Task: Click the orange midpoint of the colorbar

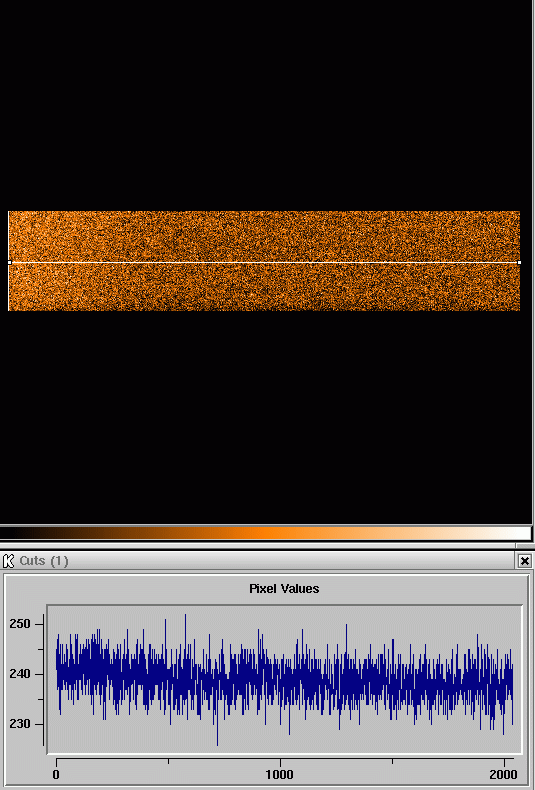Action: [265, 533]
